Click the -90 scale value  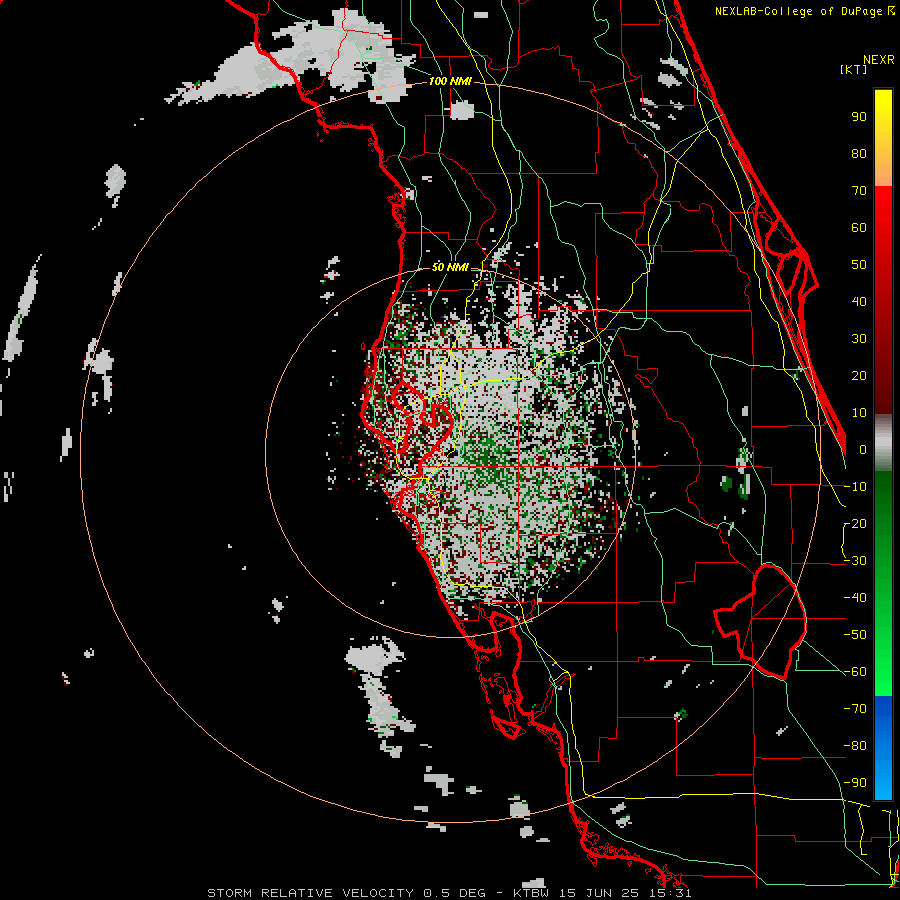pyautogui.click(x=855, y=782)
